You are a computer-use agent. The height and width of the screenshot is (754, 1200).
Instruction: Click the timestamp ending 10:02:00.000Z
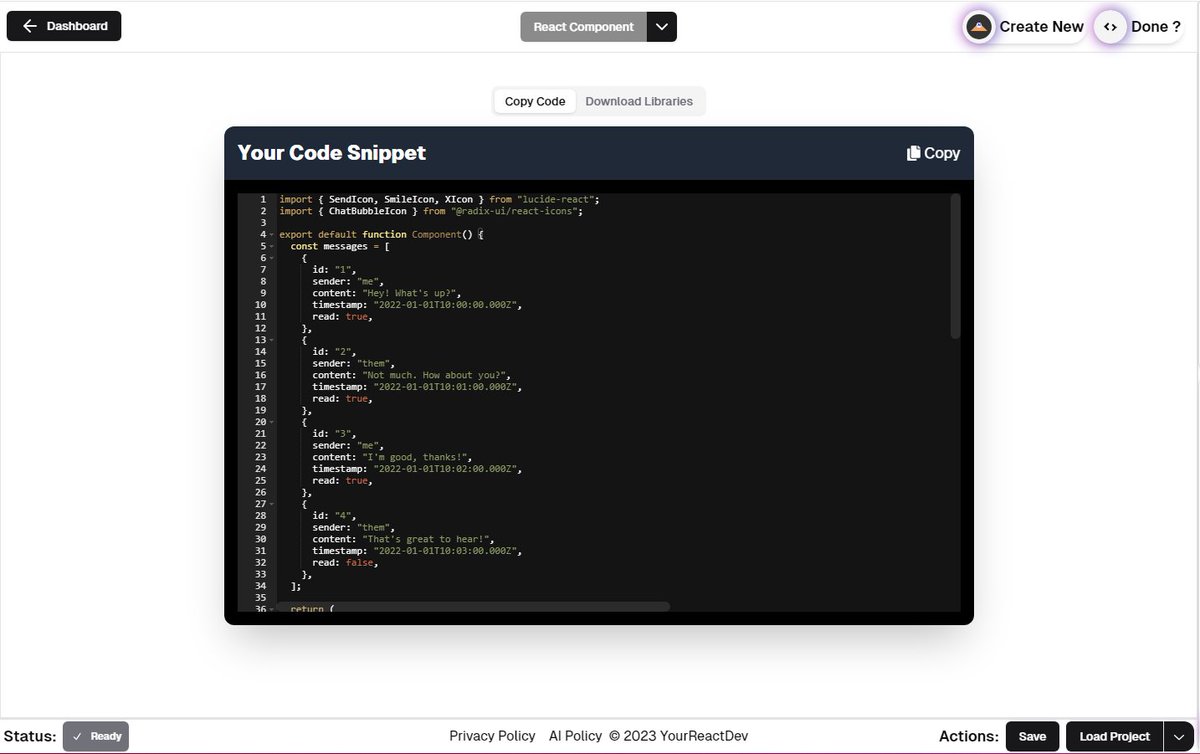[417, 469]
